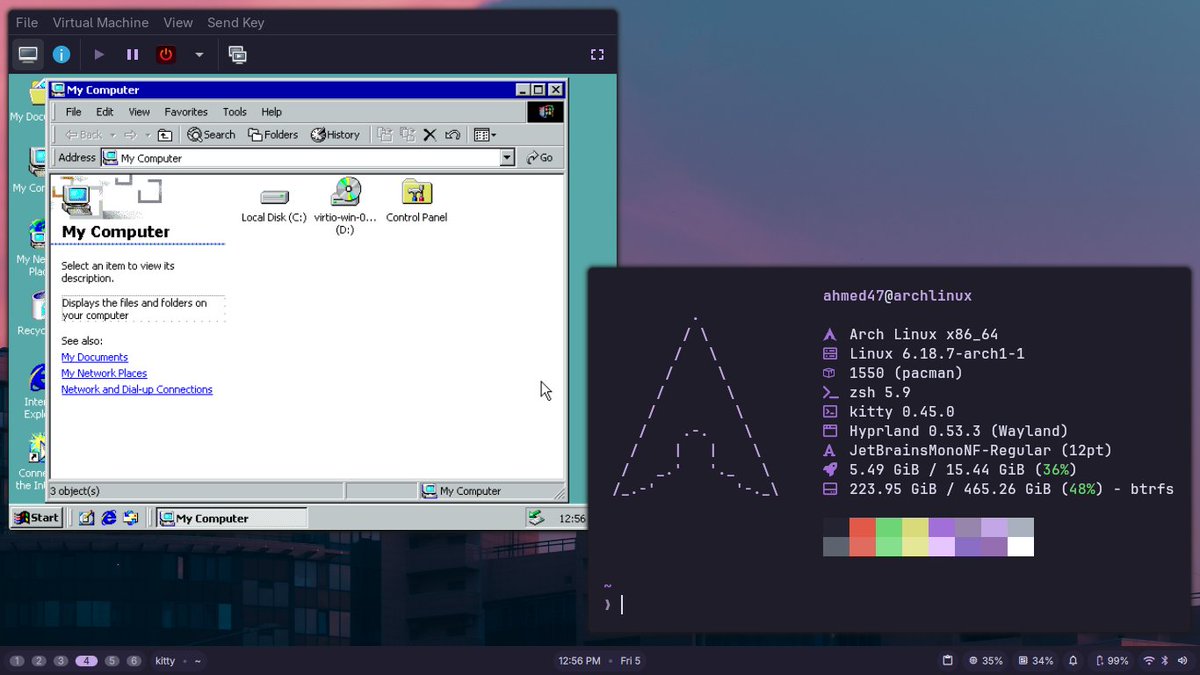Expand the Address bar dropdown arrow

(x=506, y=158)
